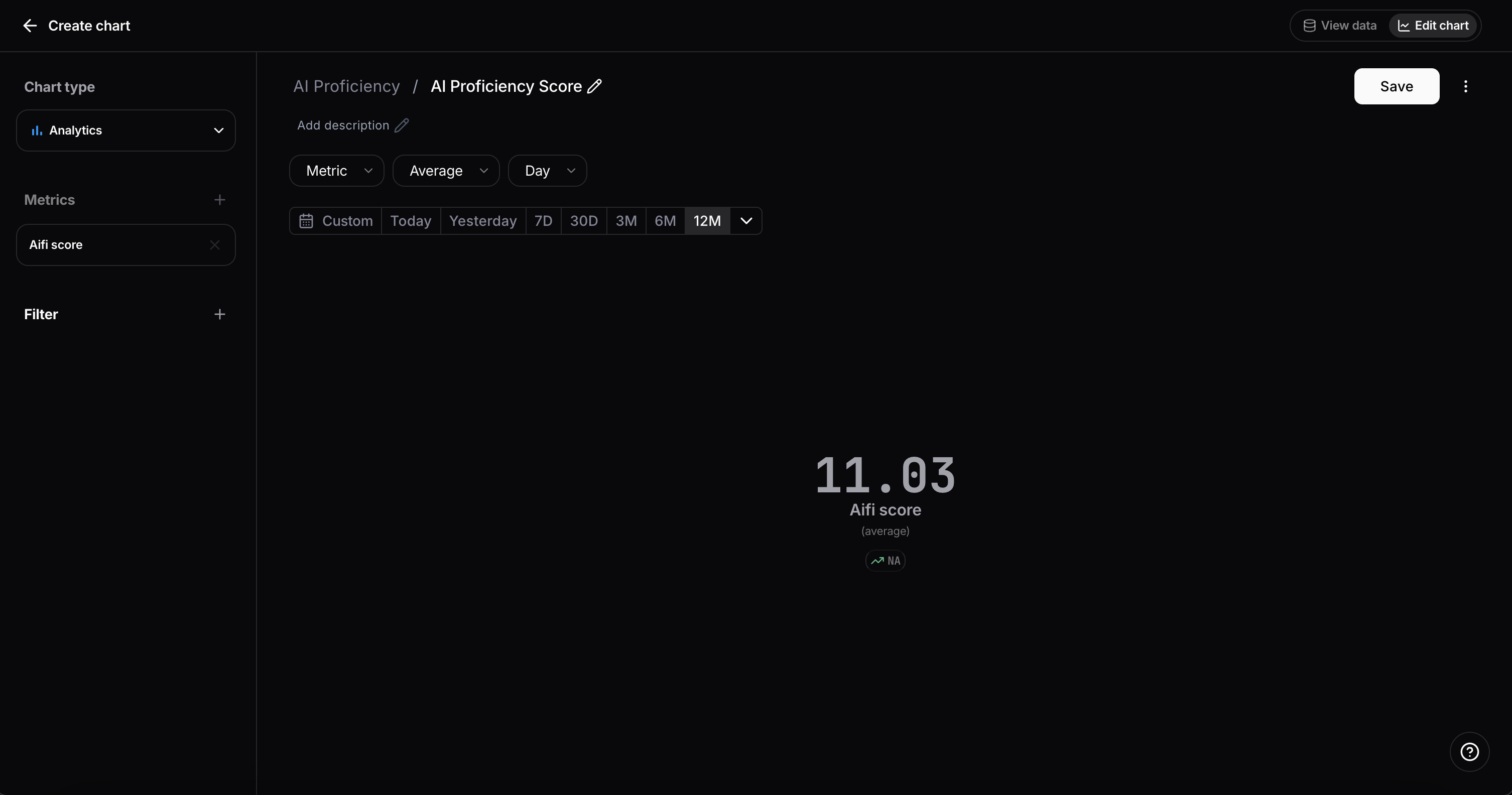Open the Average aggregation dropdown

point(446,171)
